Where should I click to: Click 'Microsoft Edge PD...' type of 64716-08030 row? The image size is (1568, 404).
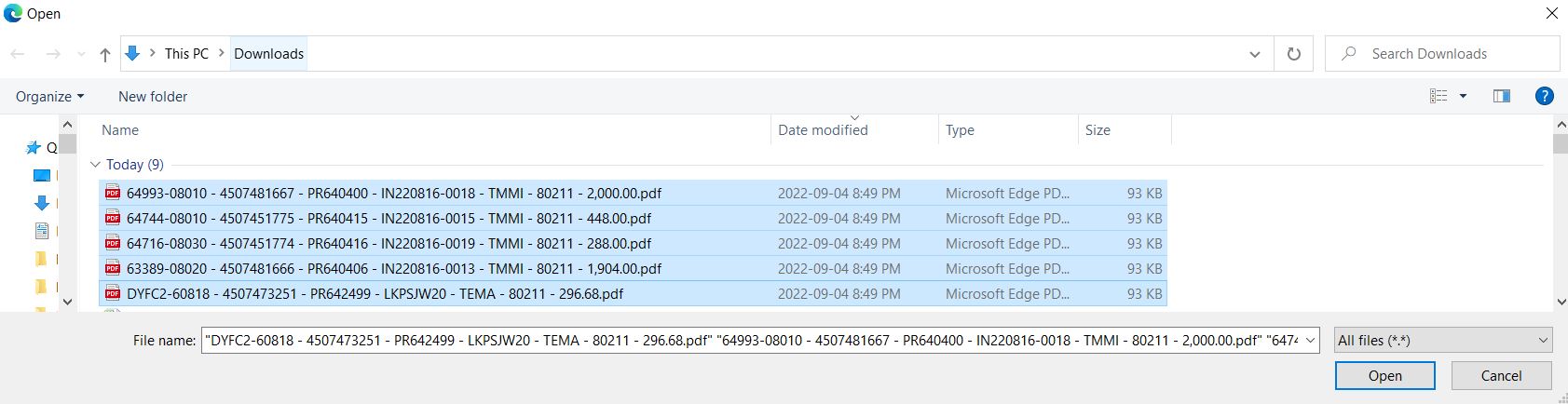coord(1007,244)
